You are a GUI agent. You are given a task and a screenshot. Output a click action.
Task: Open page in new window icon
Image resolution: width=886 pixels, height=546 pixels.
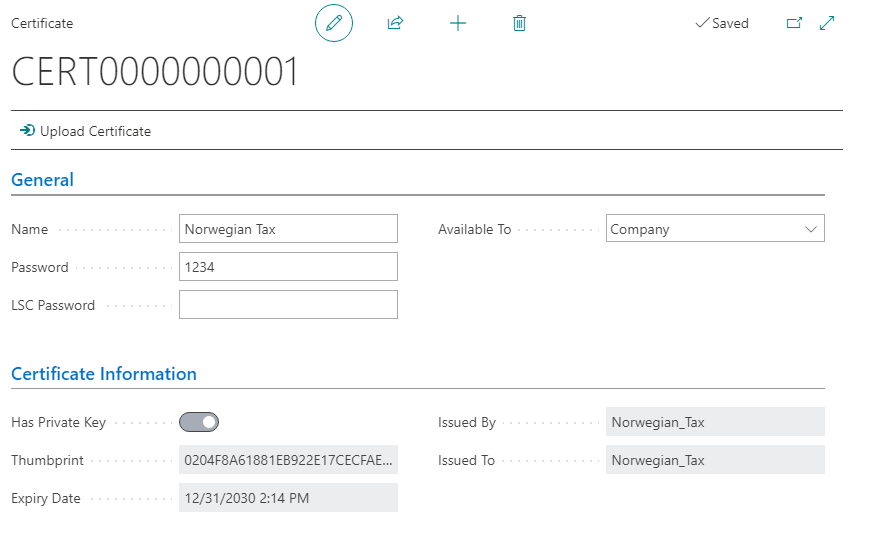(x=794, y=23)
